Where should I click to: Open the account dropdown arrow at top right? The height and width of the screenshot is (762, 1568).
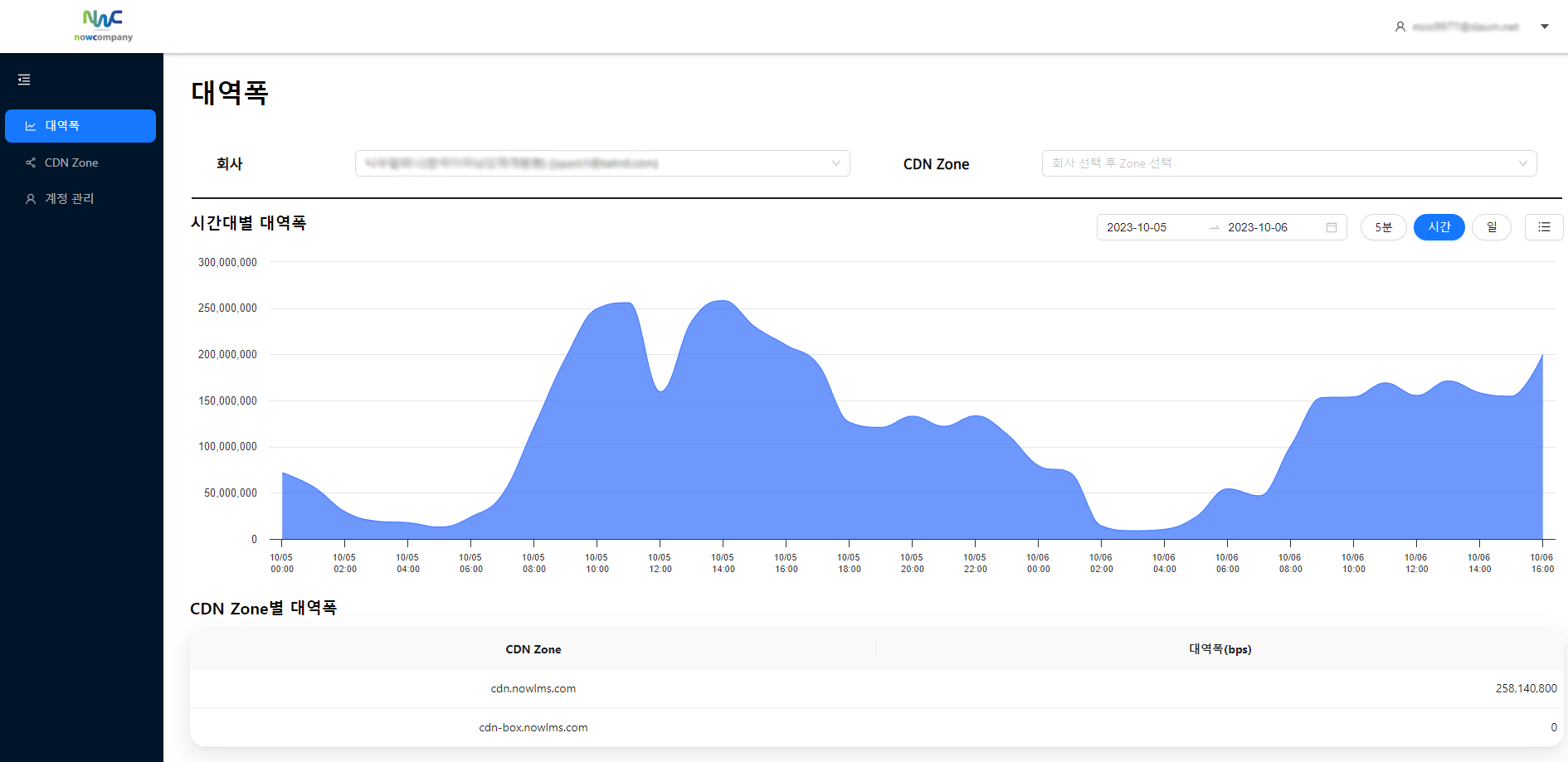point(1545,27)
